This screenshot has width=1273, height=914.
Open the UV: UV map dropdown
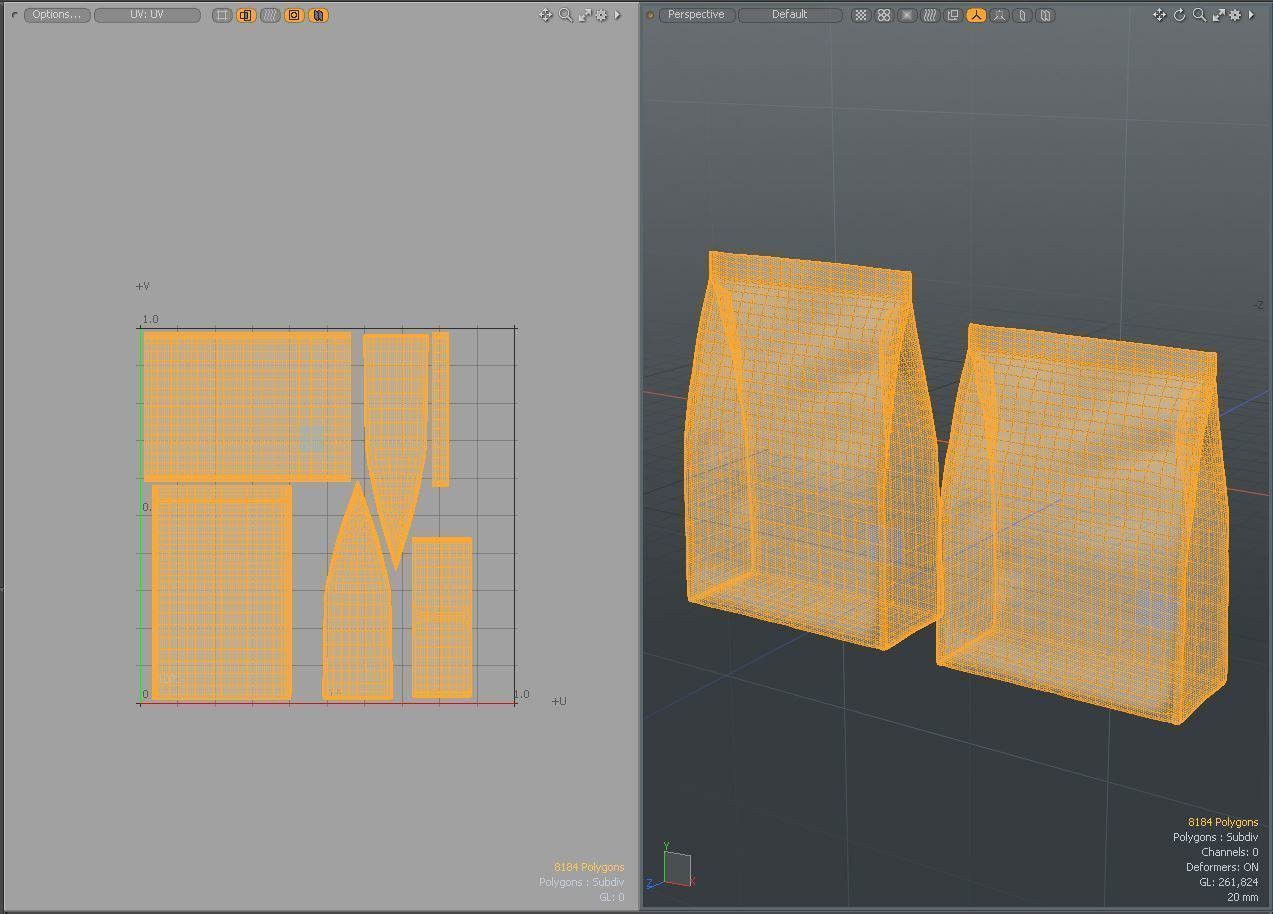click(147, 15)
